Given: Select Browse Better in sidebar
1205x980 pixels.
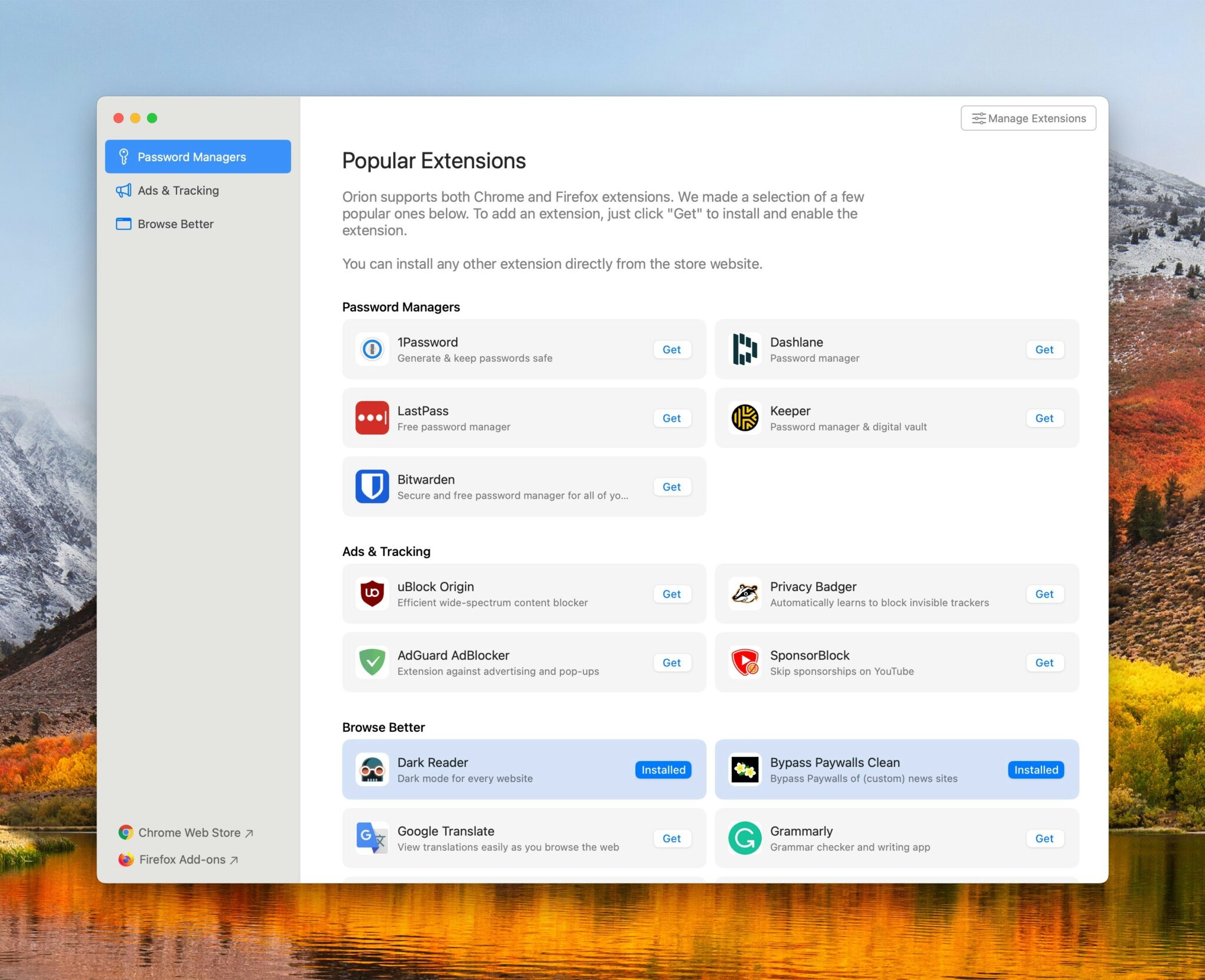Looking at the screenshot, I should pos(175,224).
